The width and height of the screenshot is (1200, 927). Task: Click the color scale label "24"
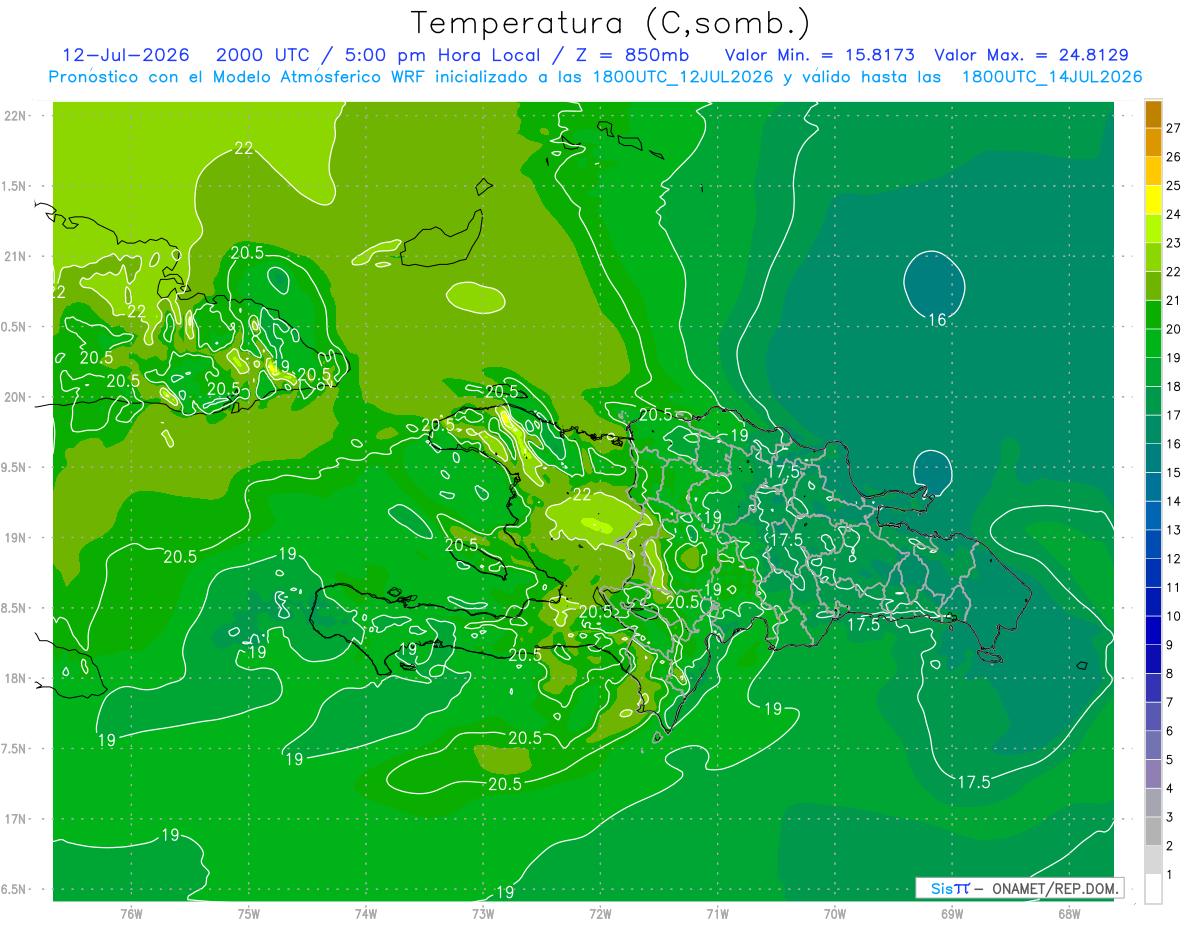[1174, 214]
